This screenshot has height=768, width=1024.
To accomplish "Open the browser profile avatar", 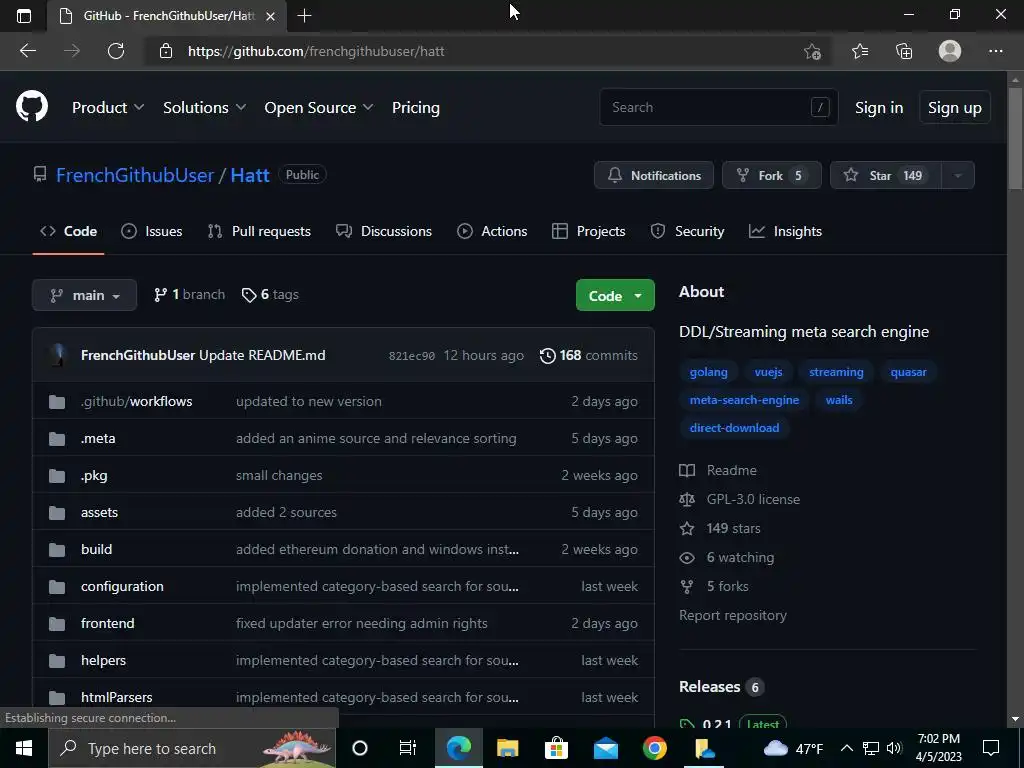I will tap(950, 51).
